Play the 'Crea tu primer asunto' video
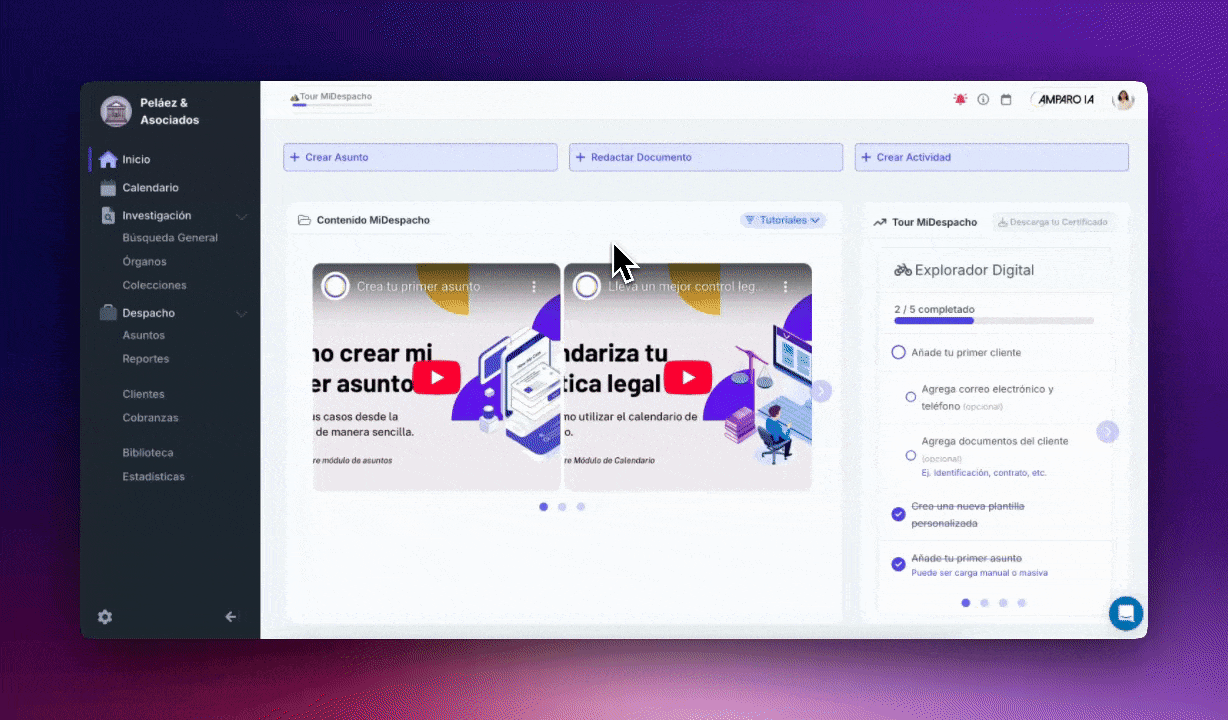Image resolution: width=1228 pixels, height=720 pixels. point(436,377)
